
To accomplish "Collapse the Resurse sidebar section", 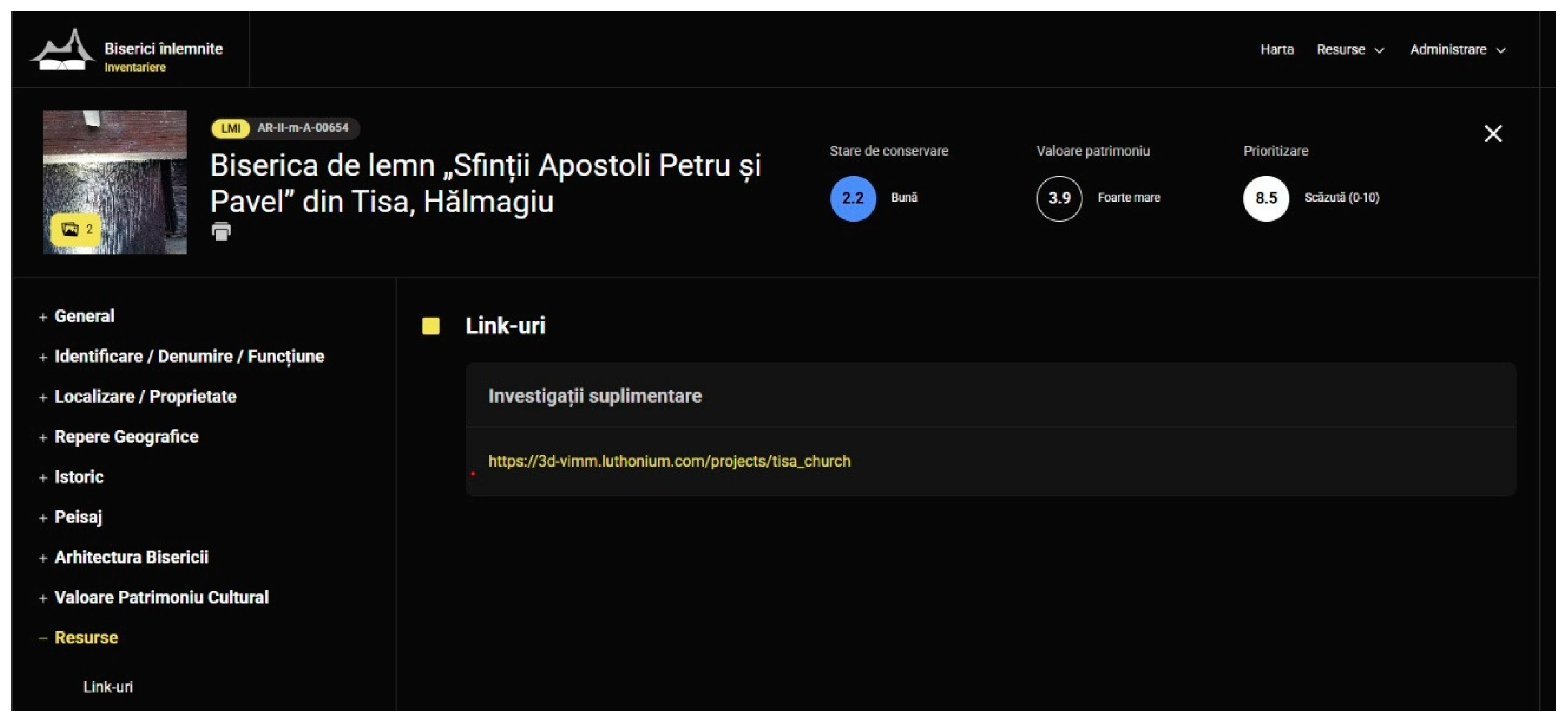I will [x=86, y=637].
